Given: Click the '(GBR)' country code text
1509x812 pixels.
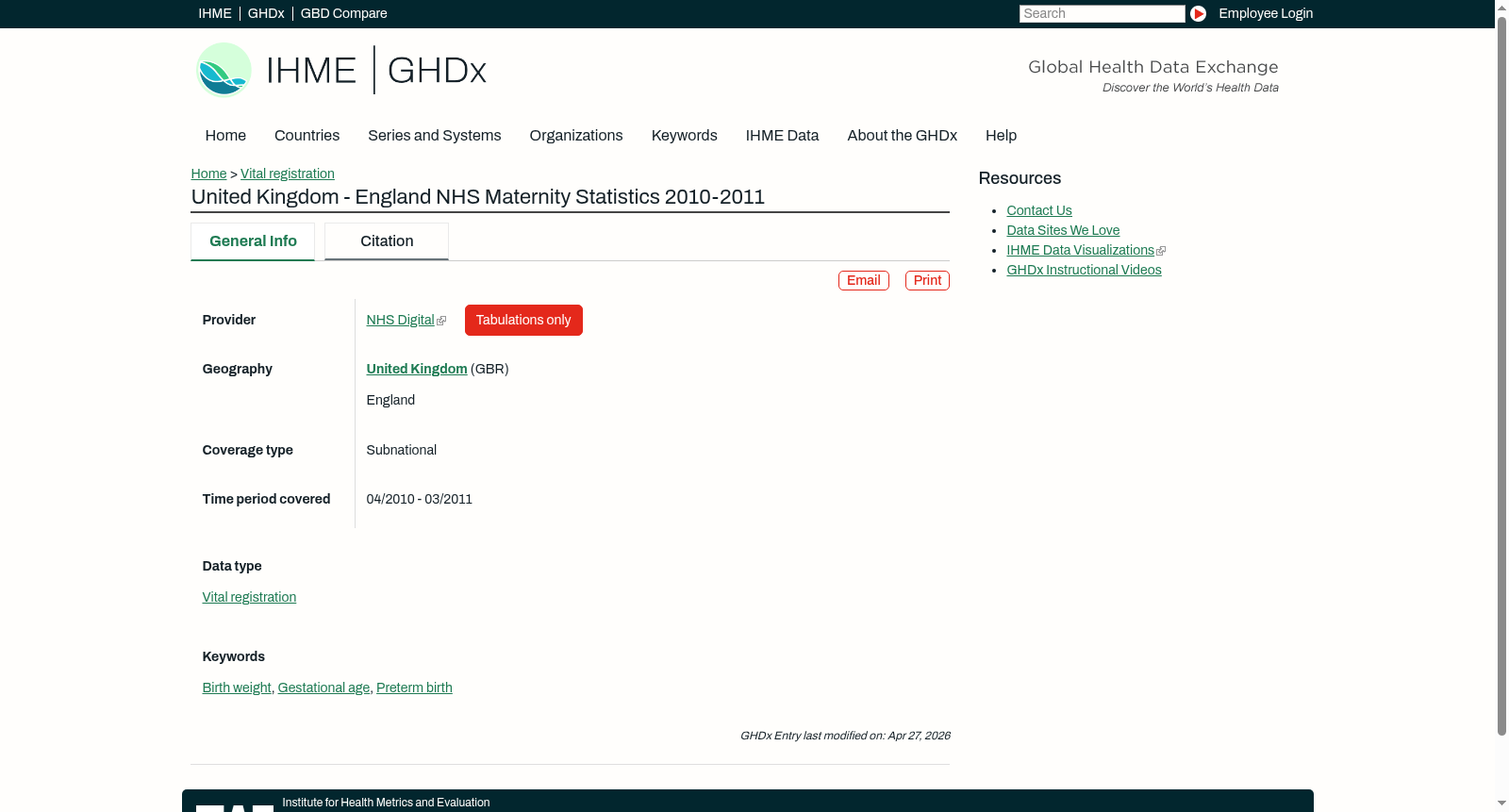Looking at the screenshot, I should 489,369.
